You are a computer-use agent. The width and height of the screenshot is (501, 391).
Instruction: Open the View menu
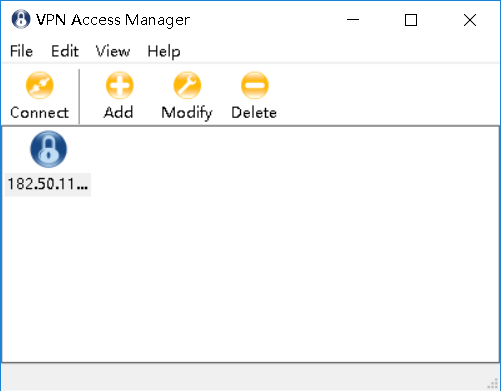(113, 51)
